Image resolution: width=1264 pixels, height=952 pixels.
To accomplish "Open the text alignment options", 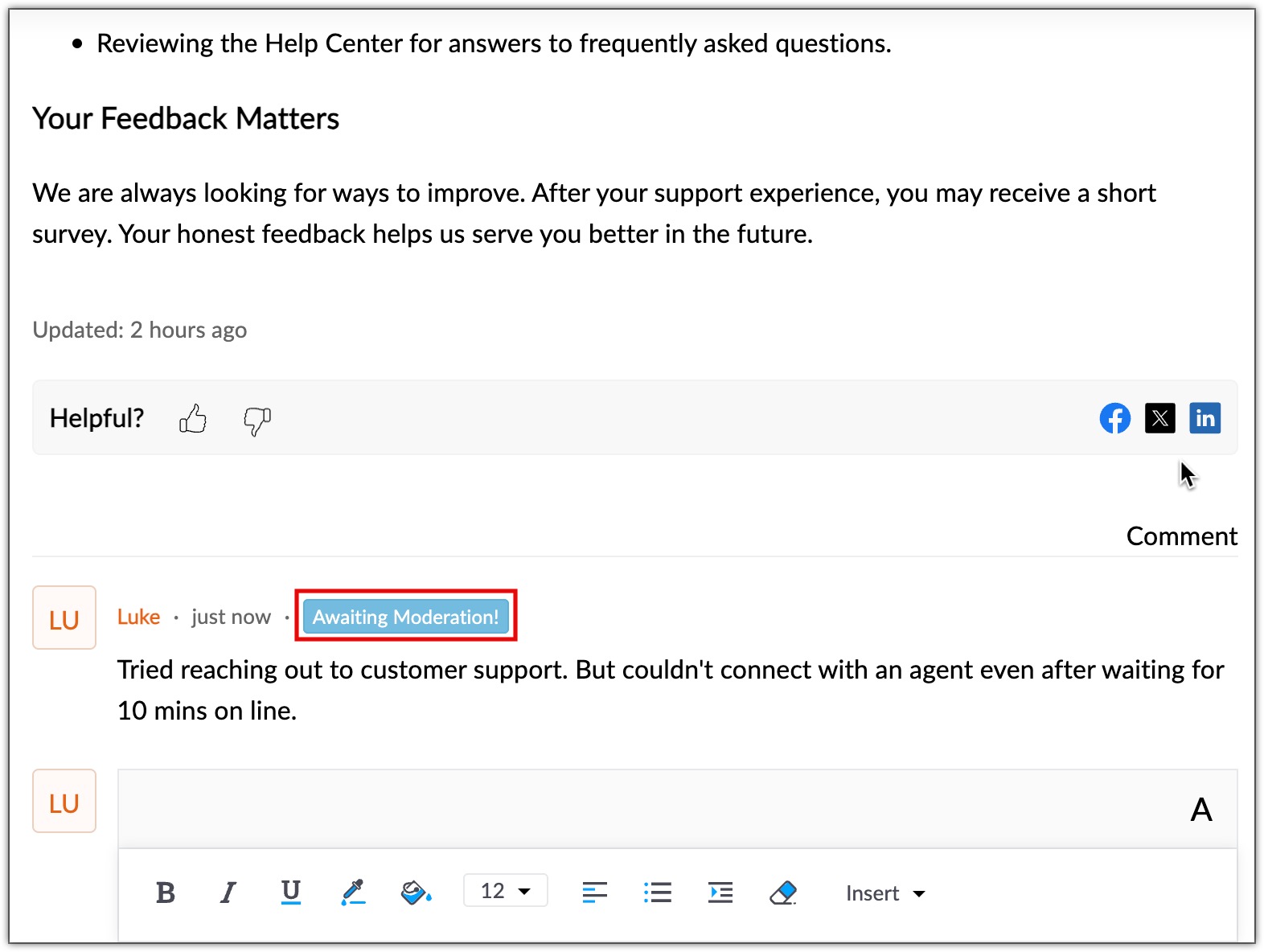I will tap(594, 892).
